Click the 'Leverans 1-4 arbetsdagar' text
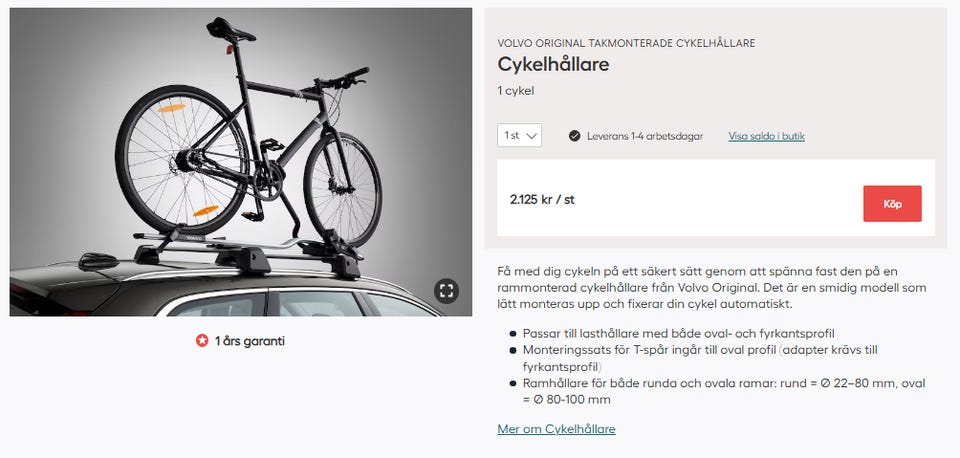The width and height of the screenshot is (960, 458). coord(645,136)
